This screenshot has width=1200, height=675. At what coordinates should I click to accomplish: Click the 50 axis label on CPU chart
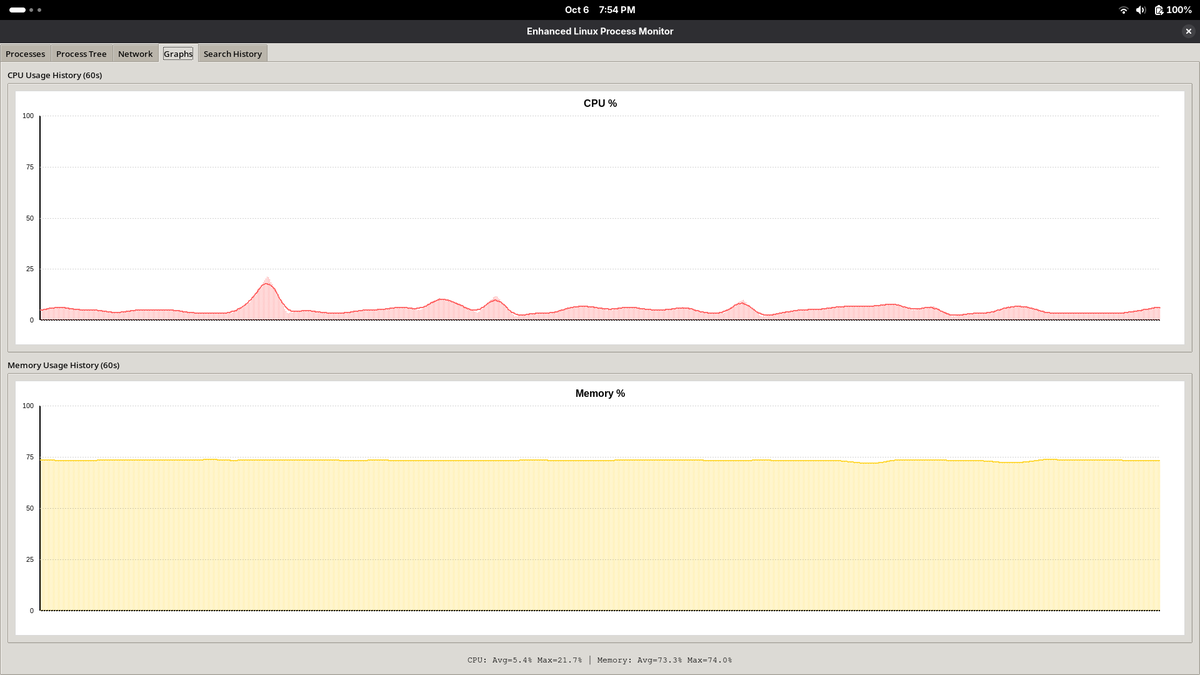pyautogui.click(x=30, y=218)
